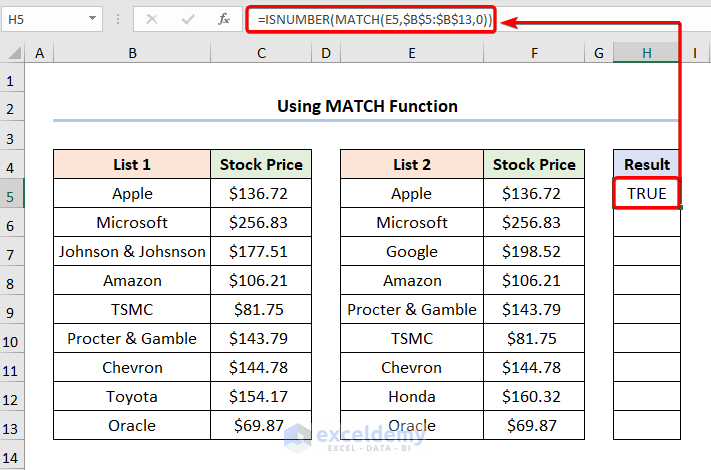
Task: Expand the Name Box dropdown arrow
Action: click(x=93, y=18)
